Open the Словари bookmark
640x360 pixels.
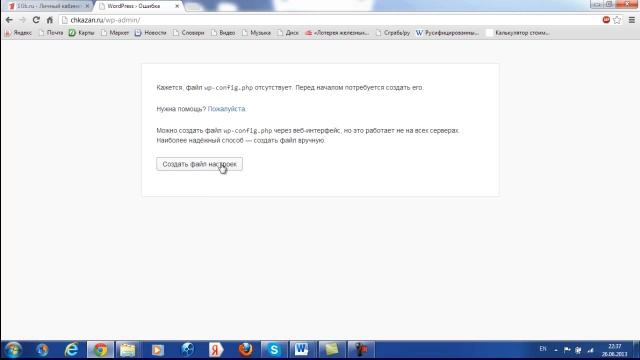click(x=189, y=33)
